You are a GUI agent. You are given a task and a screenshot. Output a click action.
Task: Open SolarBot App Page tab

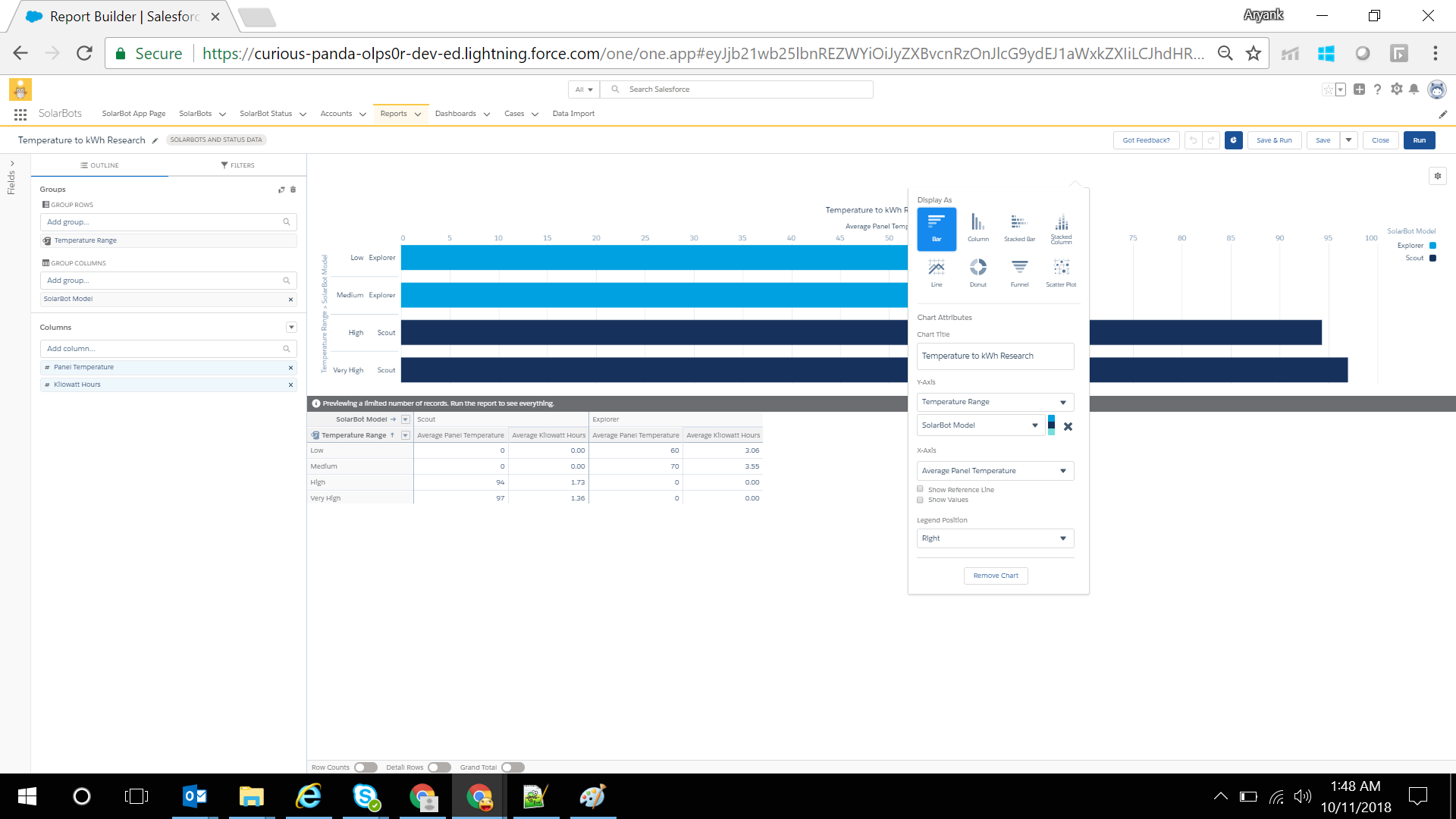pyautogui.click(x=133, y=114)
